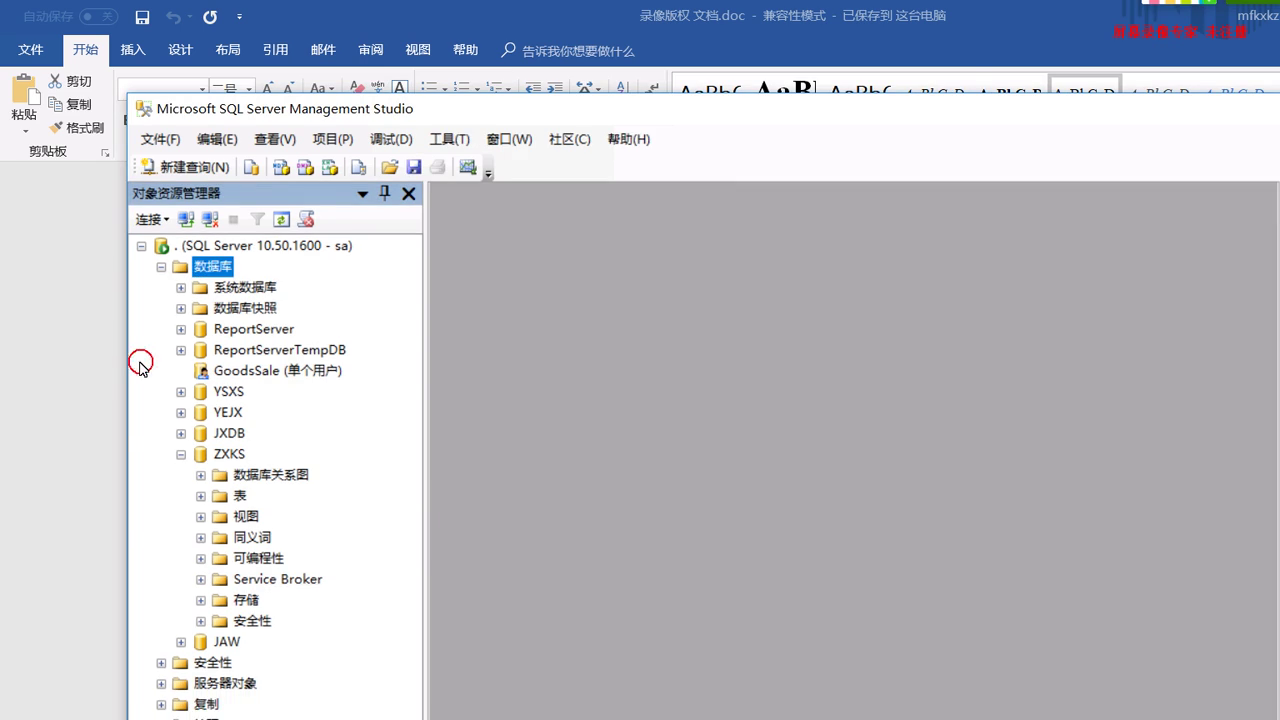
Task: Toggle auto-hide pin on 对象资源管理器 panel
Action: 385,194
